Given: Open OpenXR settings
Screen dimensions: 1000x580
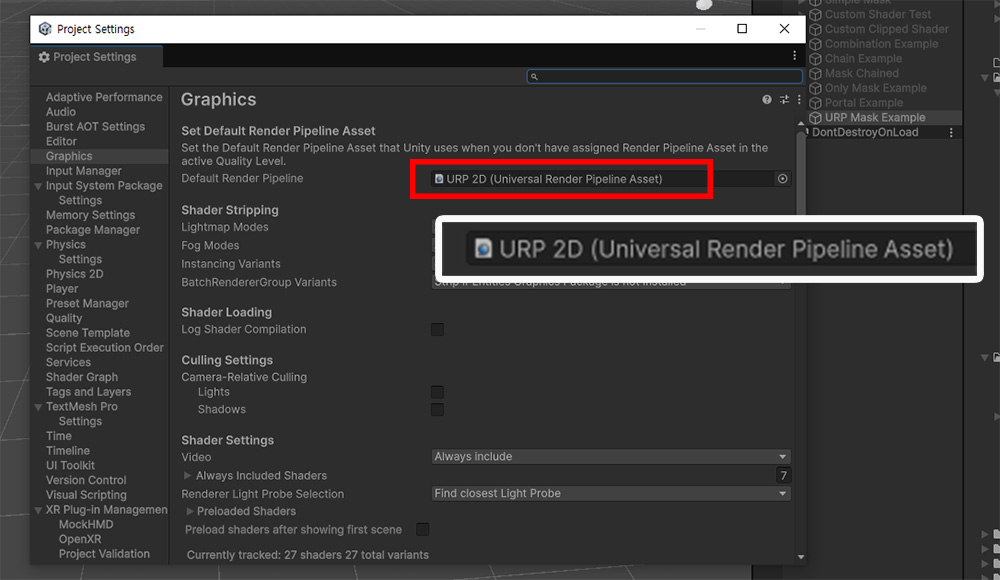Looking at the screenshot, I should (x=80, y=539).
